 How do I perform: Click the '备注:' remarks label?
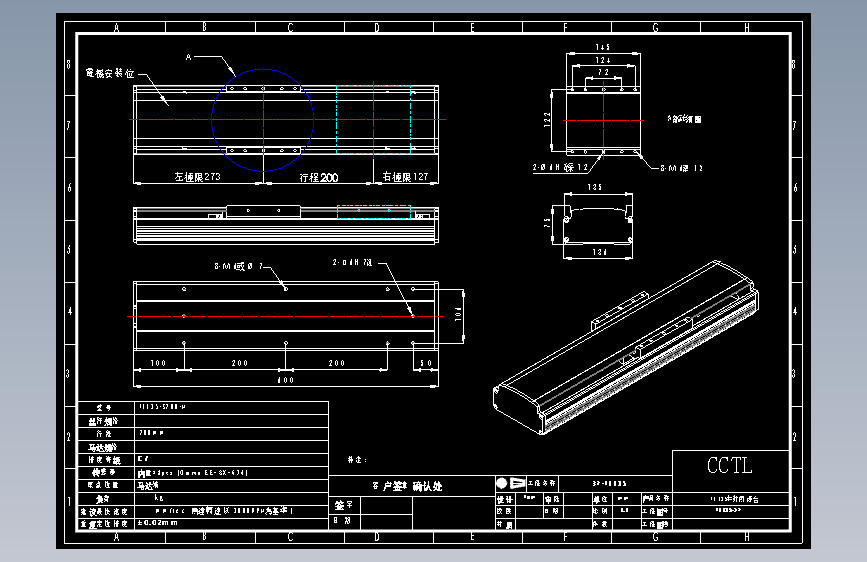[357, 460]
